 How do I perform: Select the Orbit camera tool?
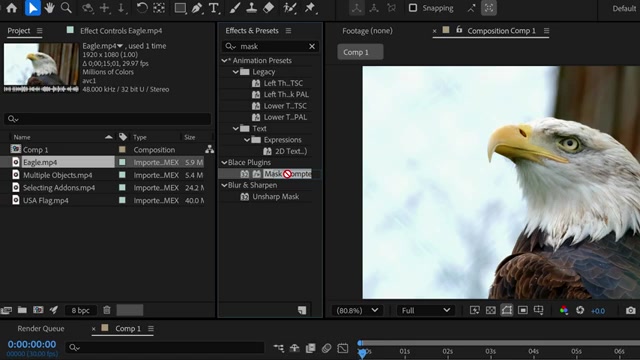[87, 8]
